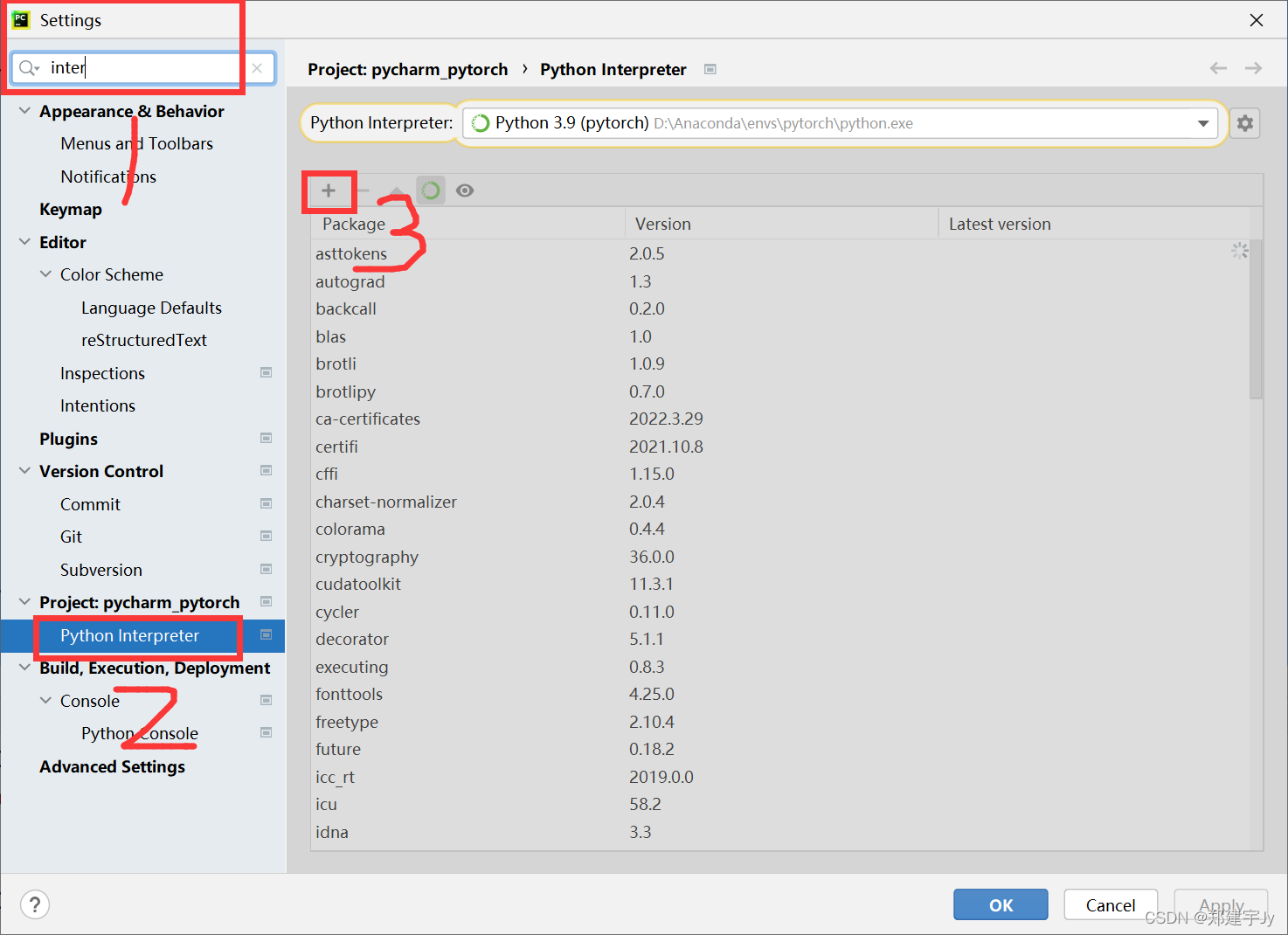Collapse the Version Control section
The width and height of the screenshot is (1288, 935).
click(24, 471)
